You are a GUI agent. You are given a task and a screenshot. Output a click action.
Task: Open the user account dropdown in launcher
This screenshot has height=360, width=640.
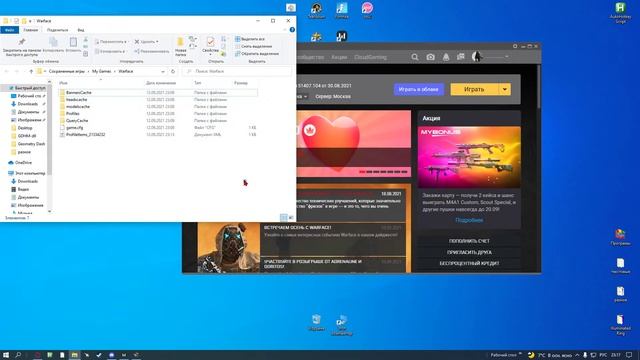(x=507, y=57)
